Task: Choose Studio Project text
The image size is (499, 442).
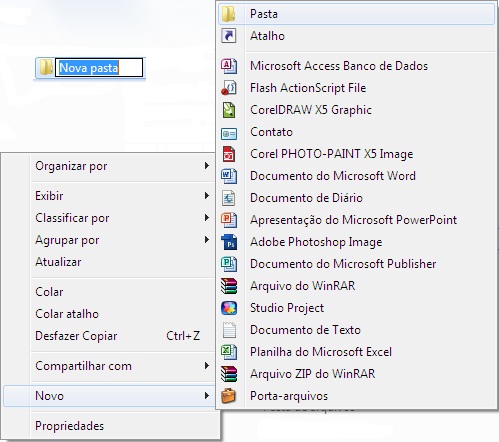Action: (x=287, y=308)
